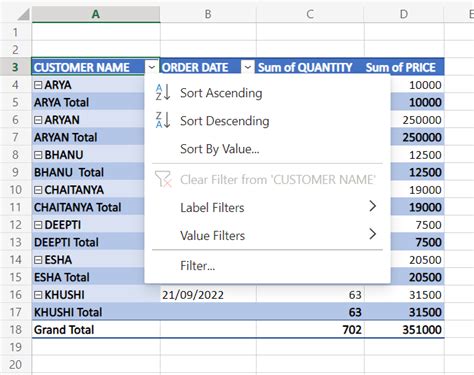Click the Grand Total quantity 702
This screenshot has height=375, width=474.
(310, 330)
